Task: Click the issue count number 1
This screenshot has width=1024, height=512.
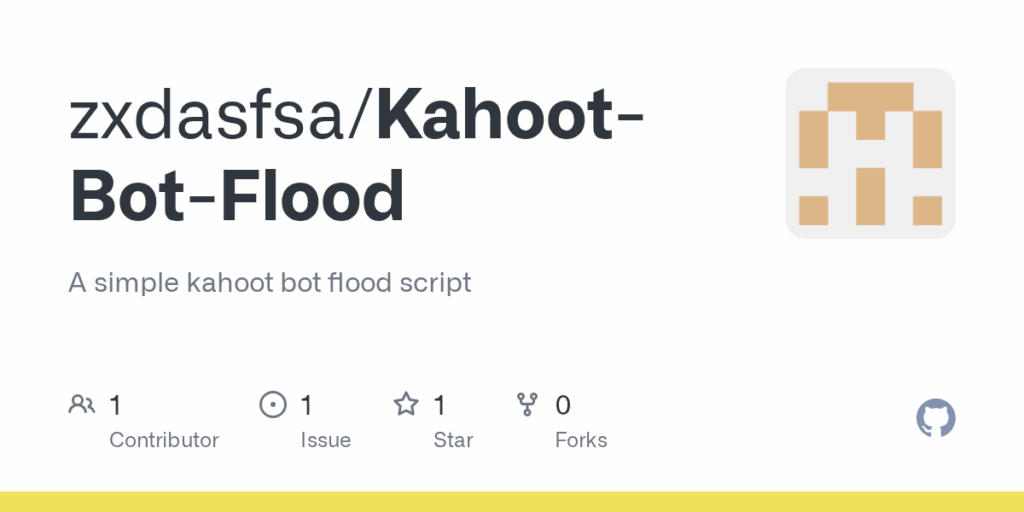Action: [x=306, y=405]
